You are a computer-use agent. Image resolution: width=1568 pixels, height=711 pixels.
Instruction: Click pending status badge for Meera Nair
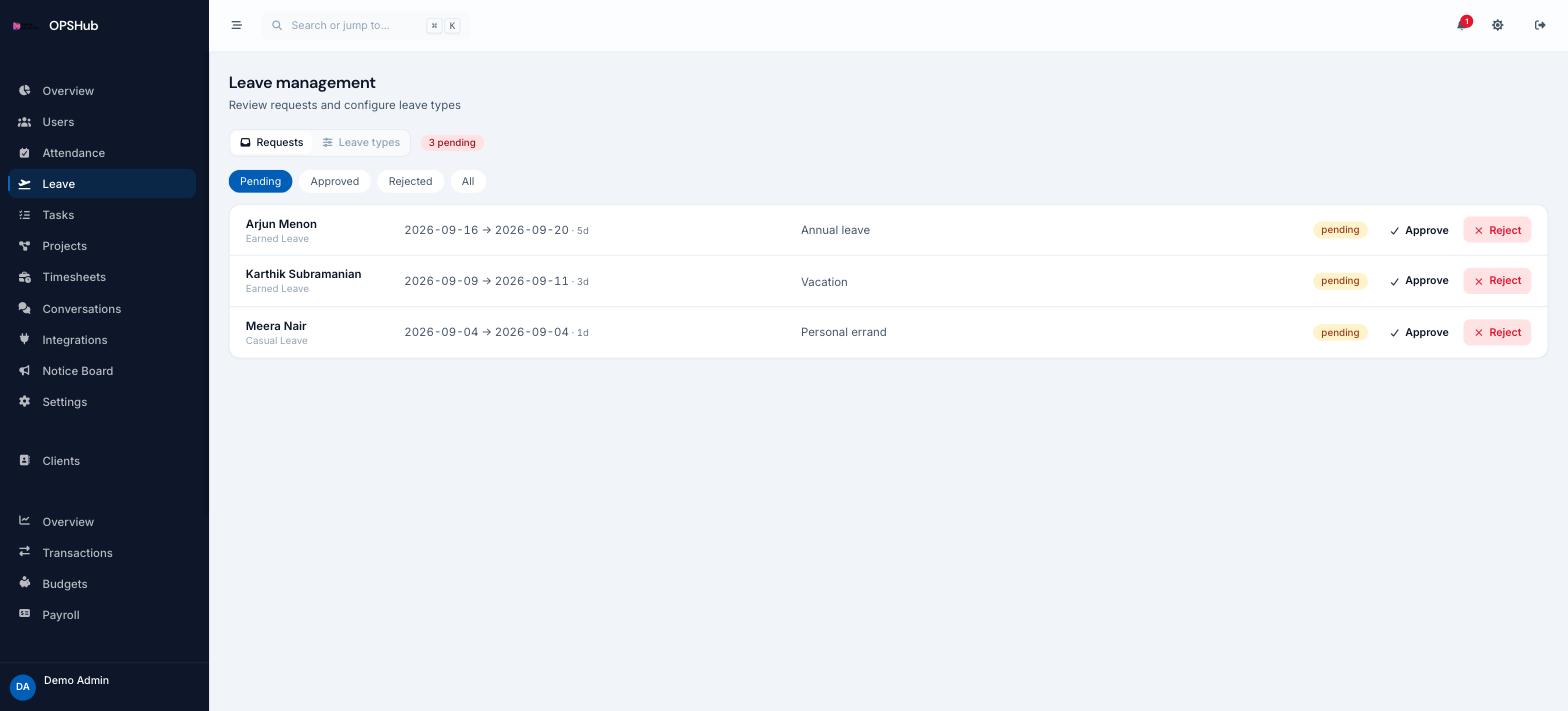pos(1340,332)
